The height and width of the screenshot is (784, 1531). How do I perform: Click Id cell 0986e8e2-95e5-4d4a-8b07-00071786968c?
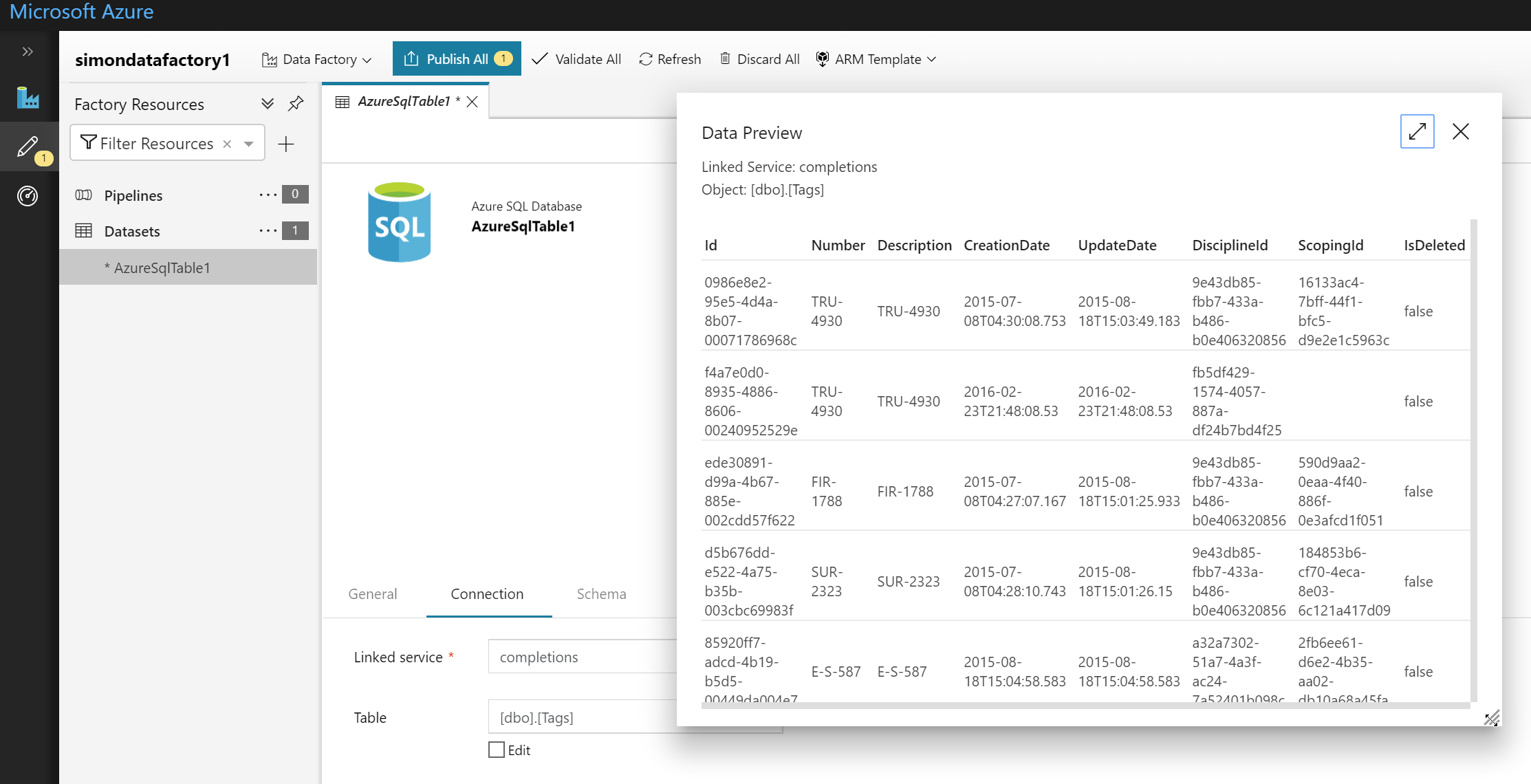coord(750,312)
